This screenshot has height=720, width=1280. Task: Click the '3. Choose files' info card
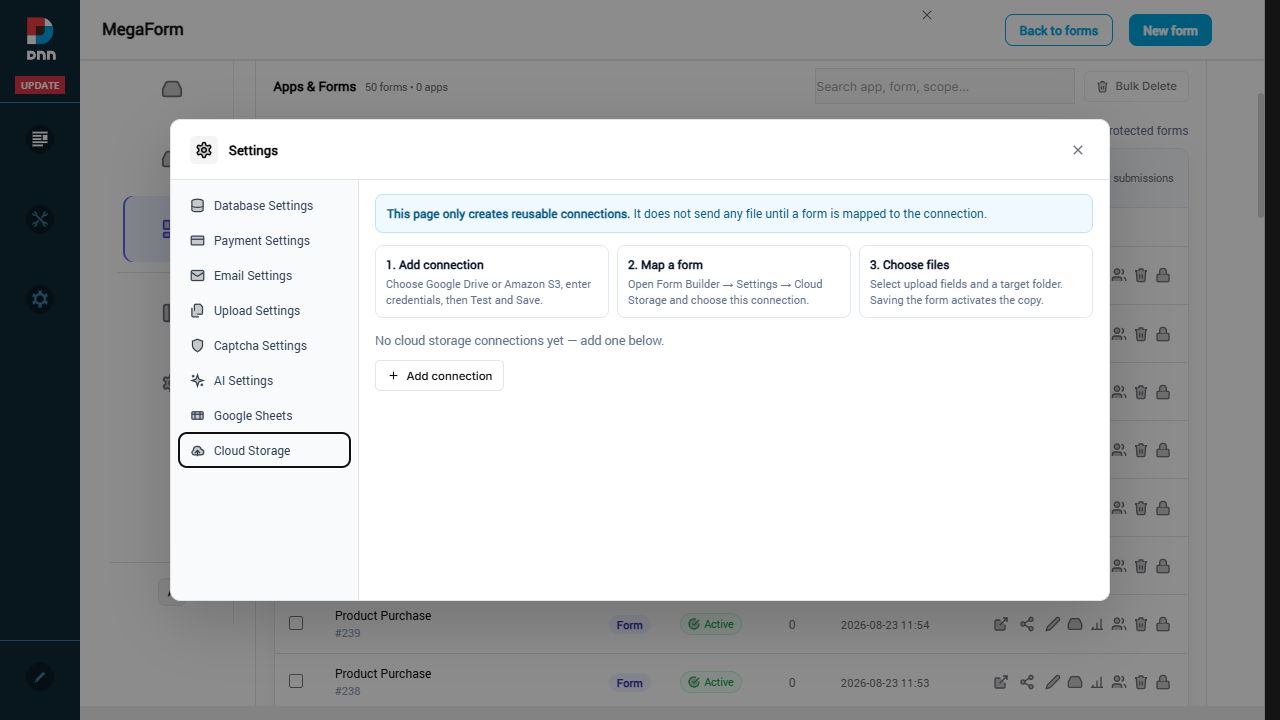click(976, 281)
